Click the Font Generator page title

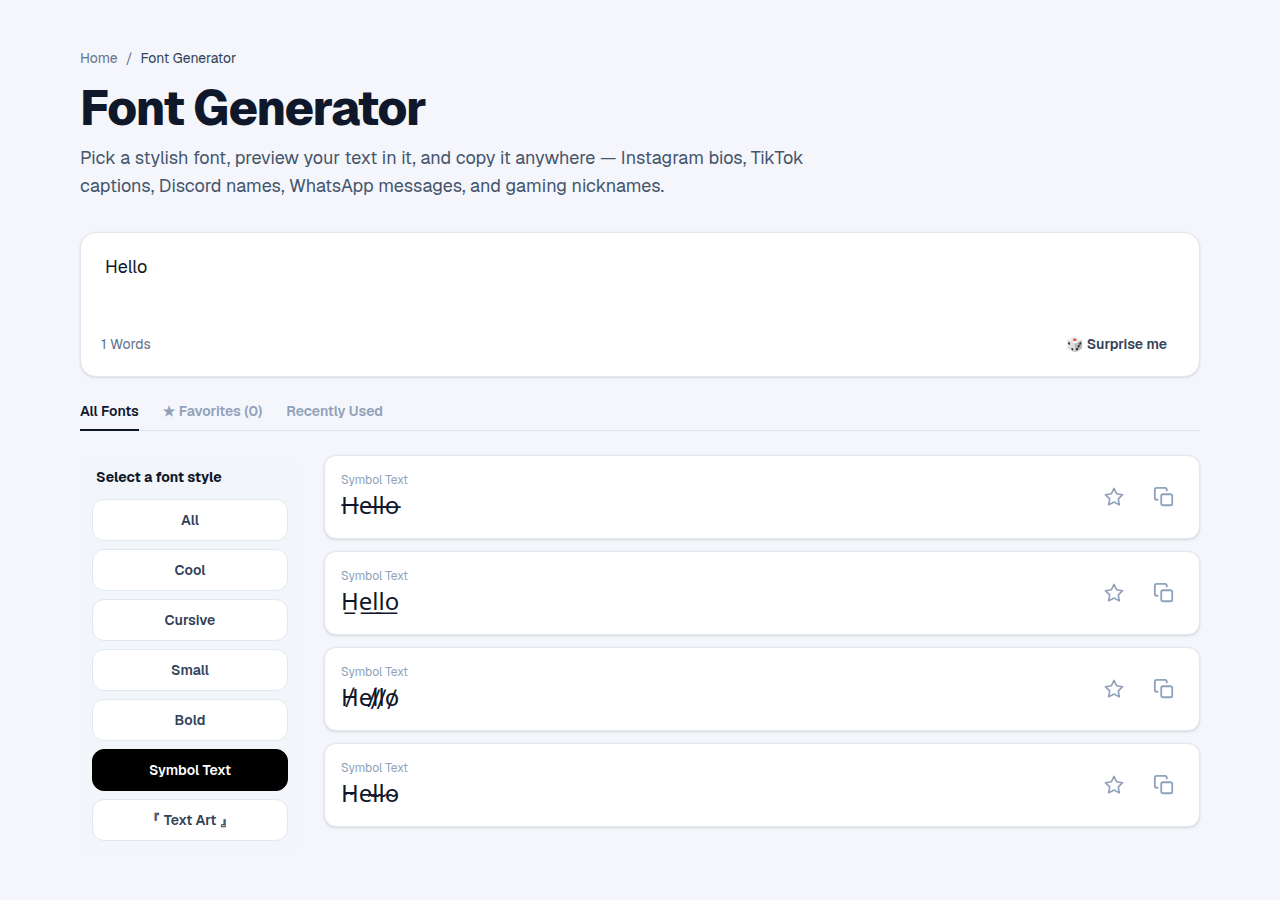(253, 108)
